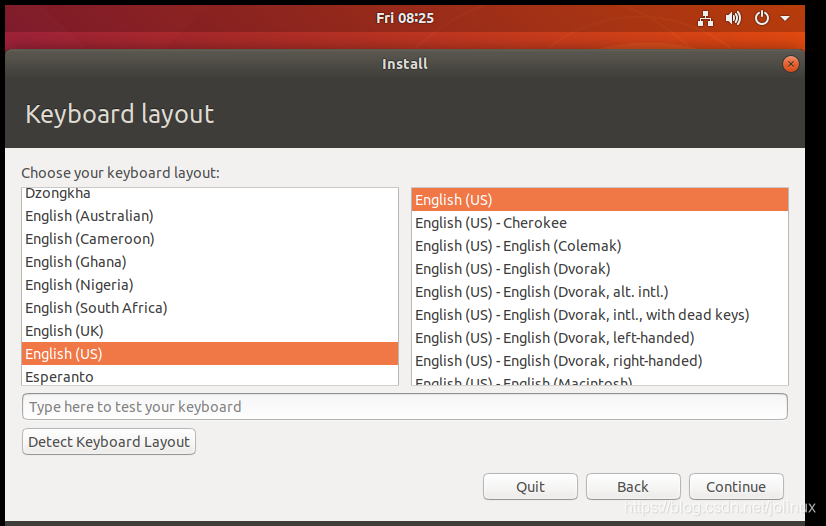826x526 pixels.
Task: Click the volume speaker icon
Action: click(733, 18)
